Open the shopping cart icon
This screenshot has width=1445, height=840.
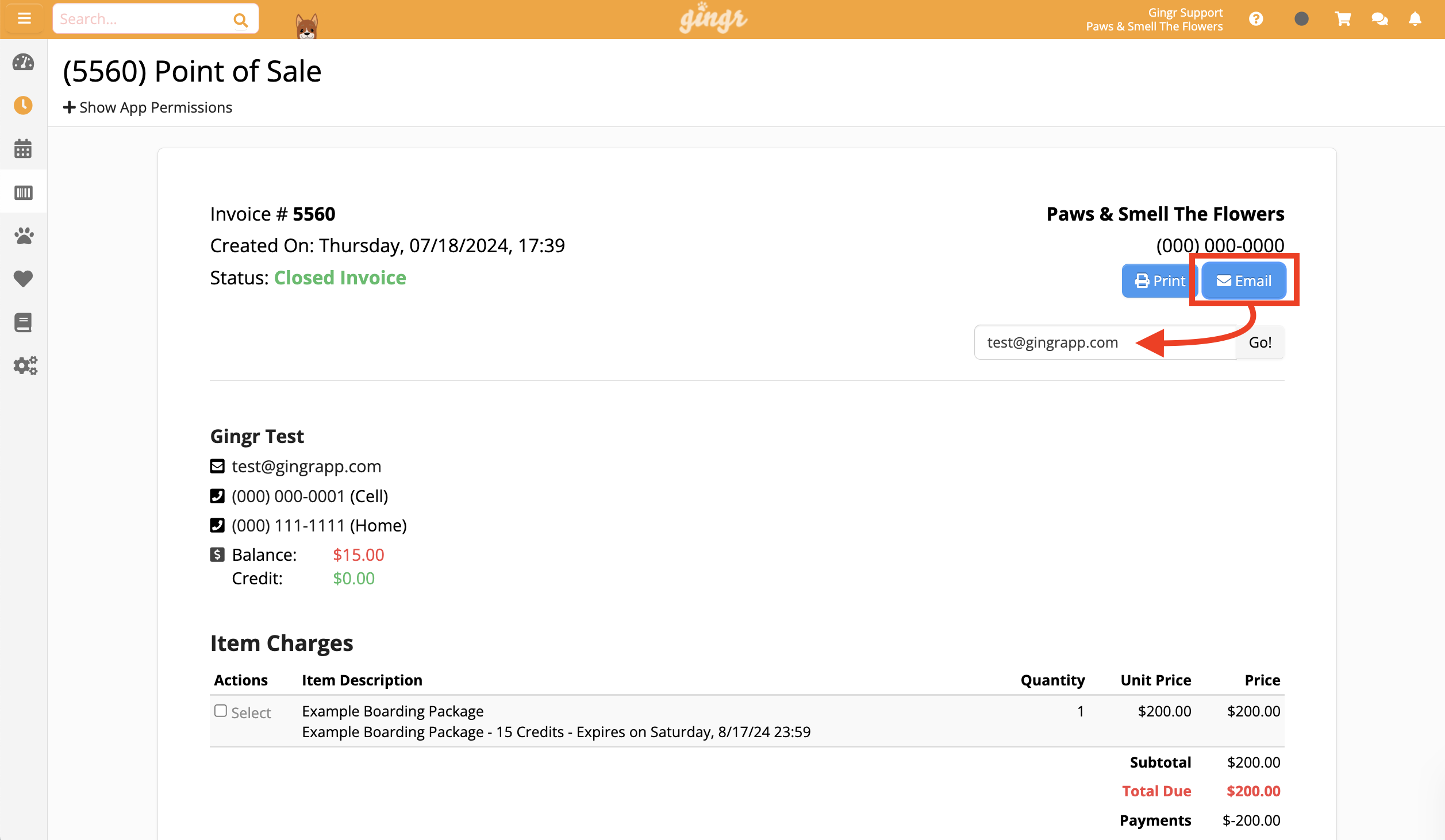click(1343, 19)
